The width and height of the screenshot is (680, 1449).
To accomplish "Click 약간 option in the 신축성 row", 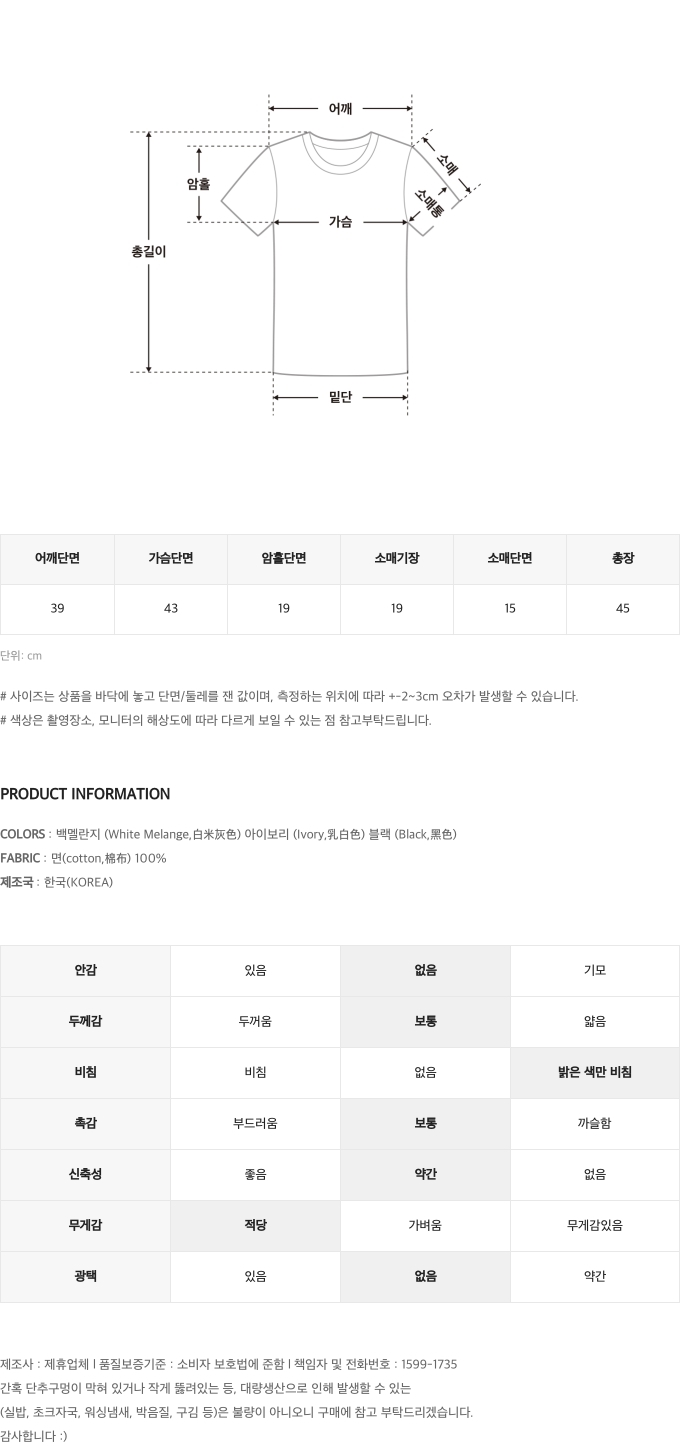I will point(425,1174).
